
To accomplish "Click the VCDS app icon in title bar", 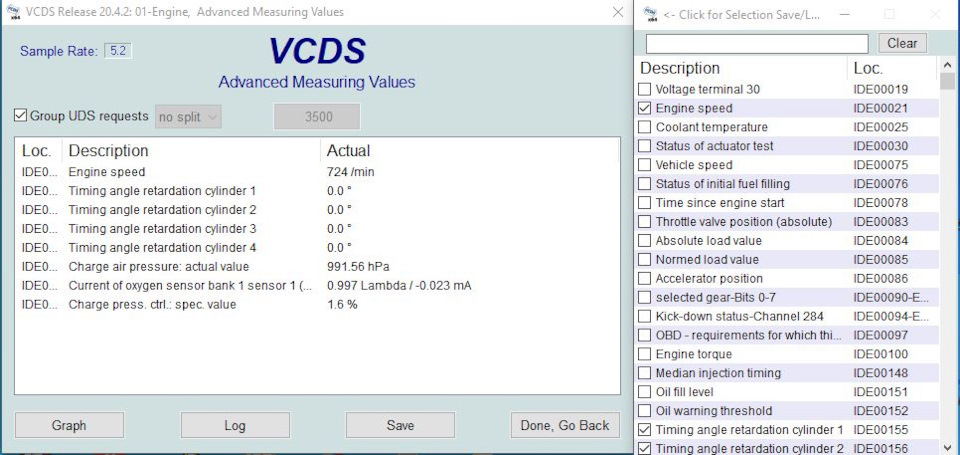I will click(13, 12).
